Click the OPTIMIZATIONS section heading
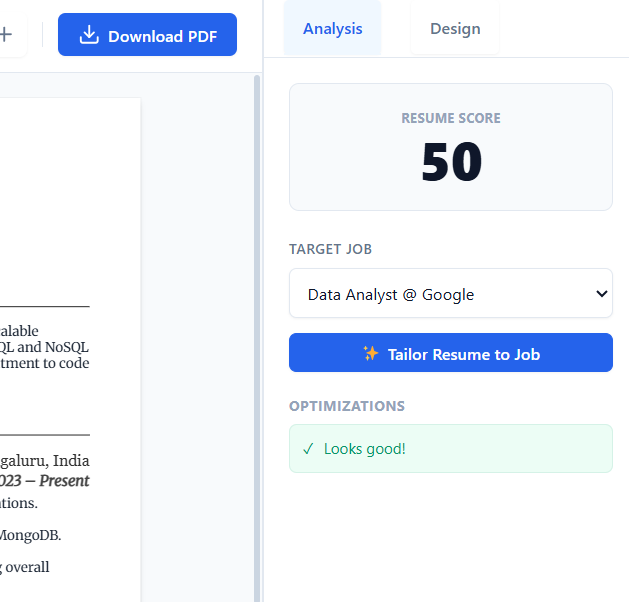 347,406
